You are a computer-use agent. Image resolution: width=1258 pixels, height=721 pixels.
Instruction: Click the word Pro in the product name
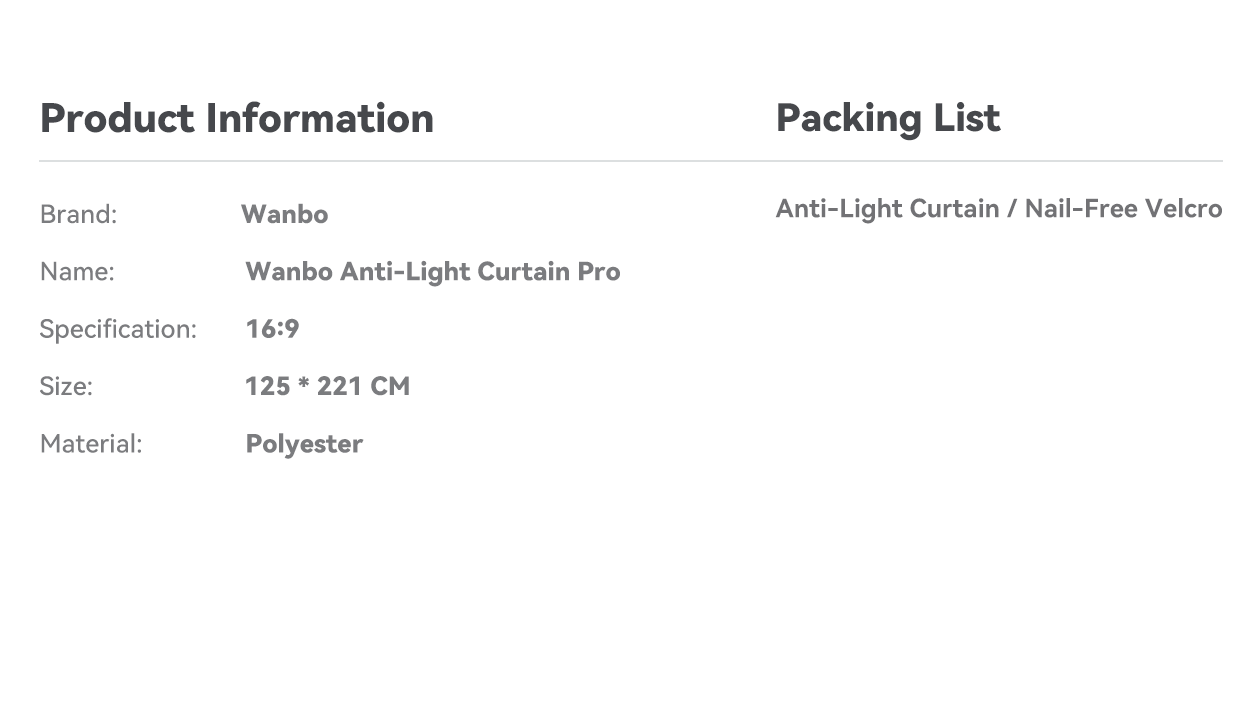point(599,272)
